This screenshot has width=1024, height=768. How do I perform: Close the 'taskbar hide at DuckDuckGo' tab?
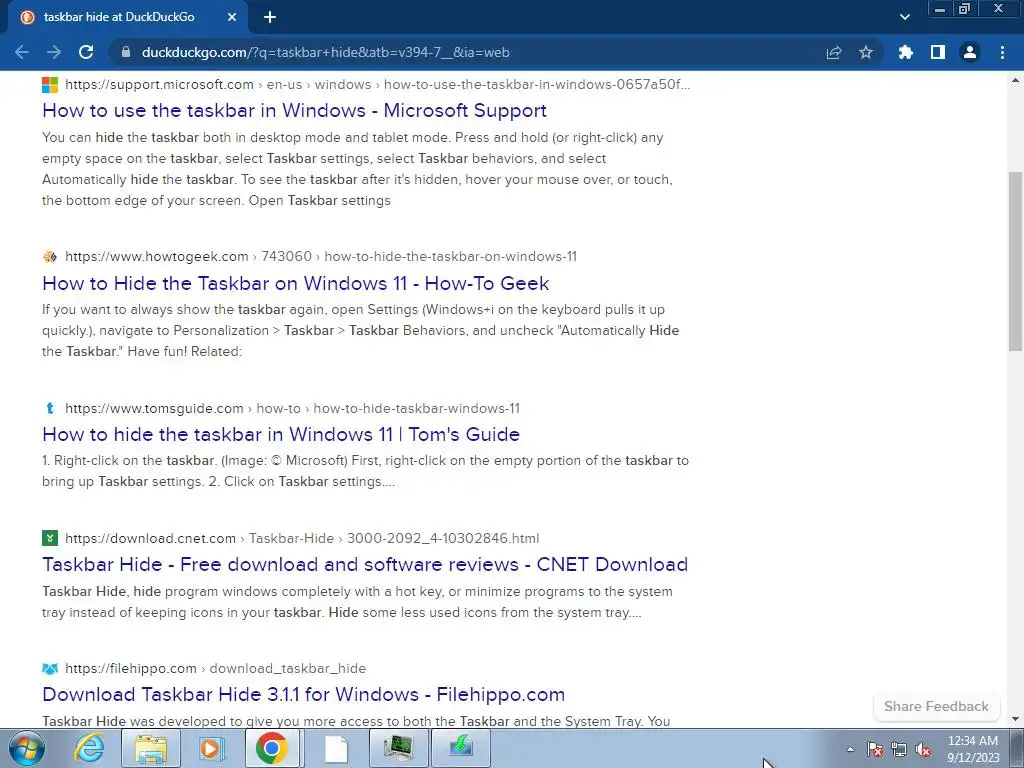(x=232, y=17)
